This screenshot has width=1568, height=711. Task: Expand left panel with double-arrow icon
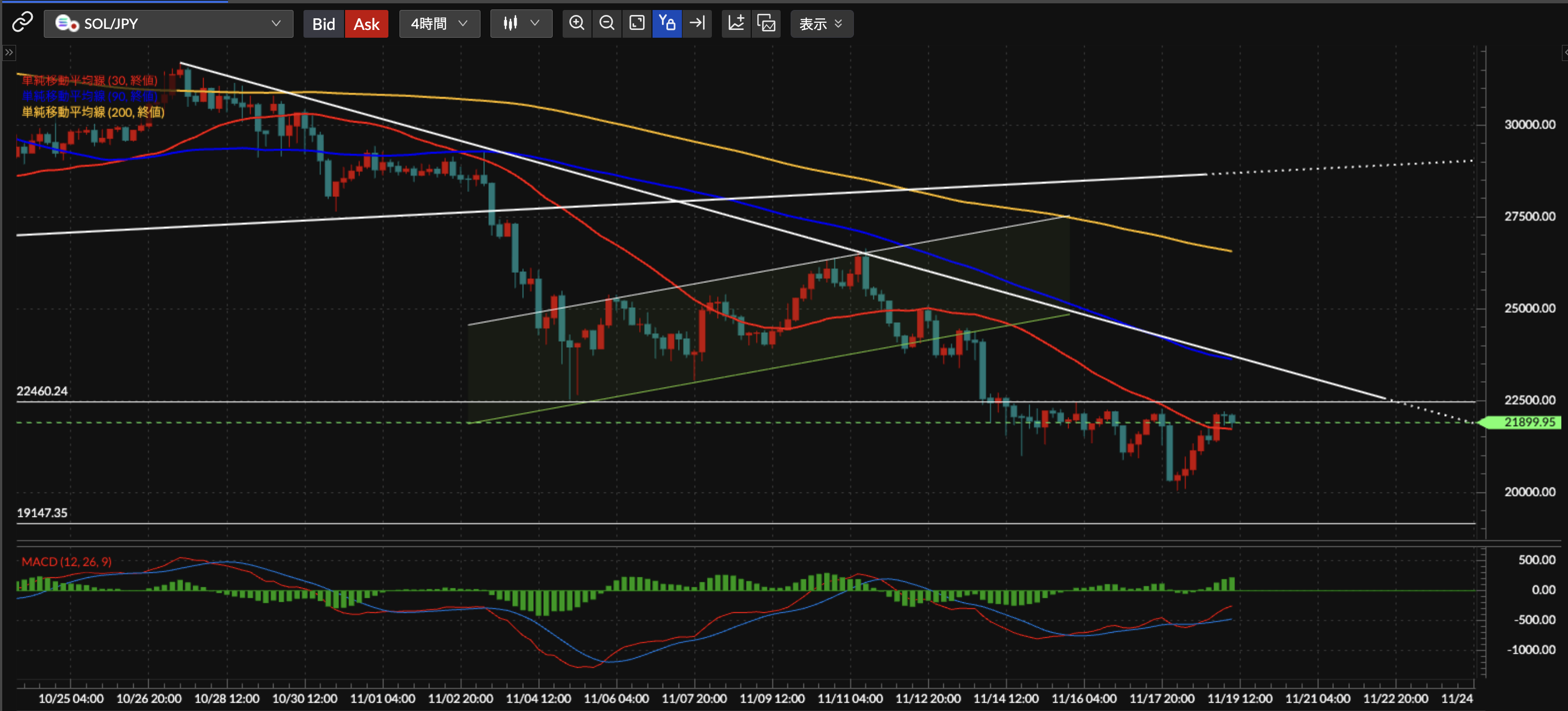(x=8, y=53)
